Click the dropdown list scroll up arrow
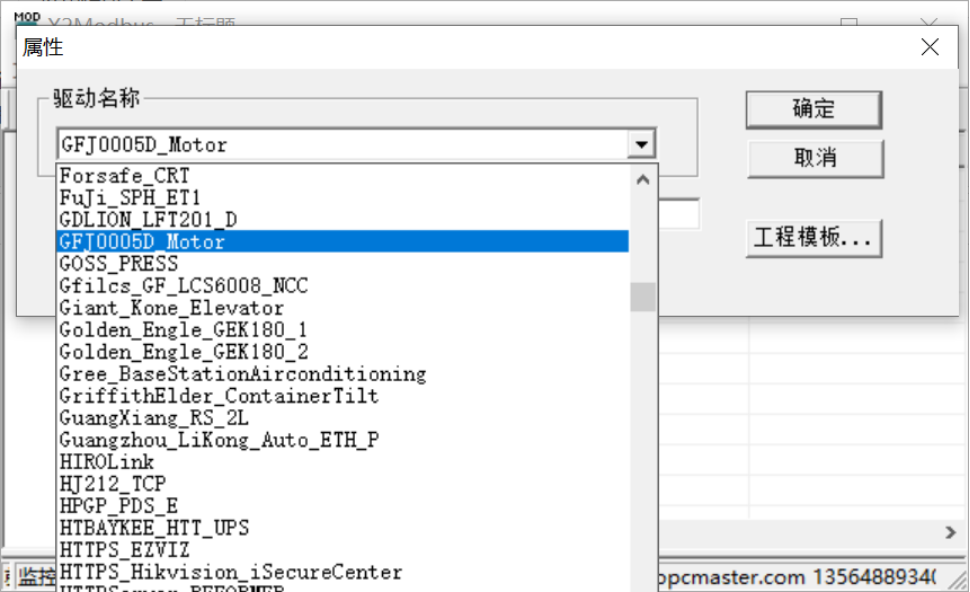This screenshot has width=970, height=592. point(643,179)
